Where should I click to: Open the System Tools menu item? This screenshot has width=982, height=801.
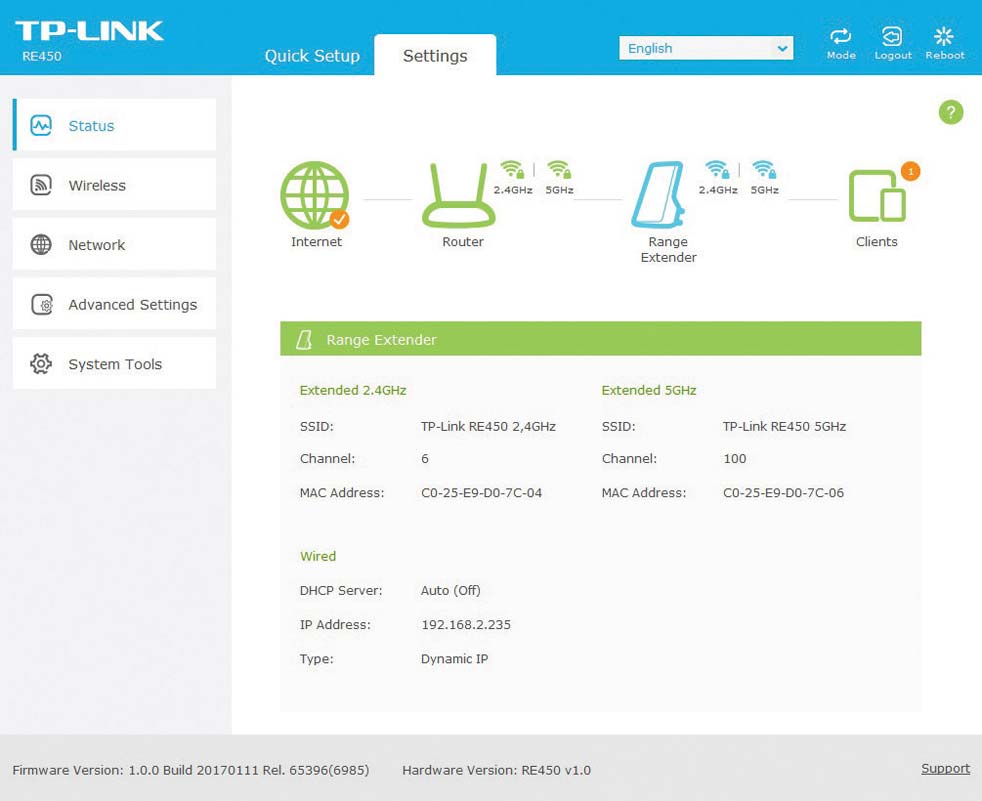coord(115,363)
